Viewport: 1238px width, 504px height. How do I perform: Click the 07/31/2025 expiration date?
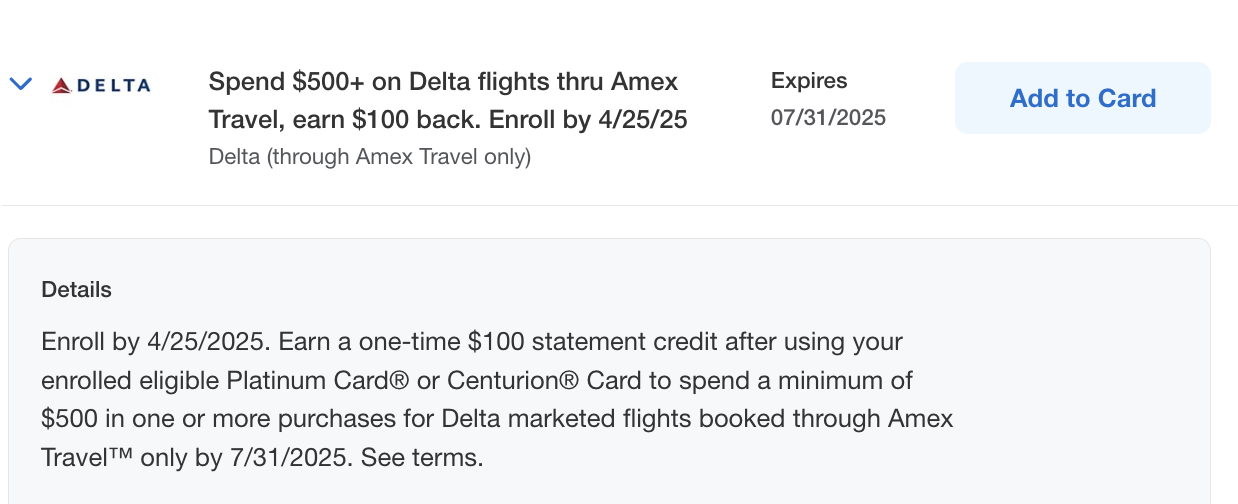[x=828, y=118]
